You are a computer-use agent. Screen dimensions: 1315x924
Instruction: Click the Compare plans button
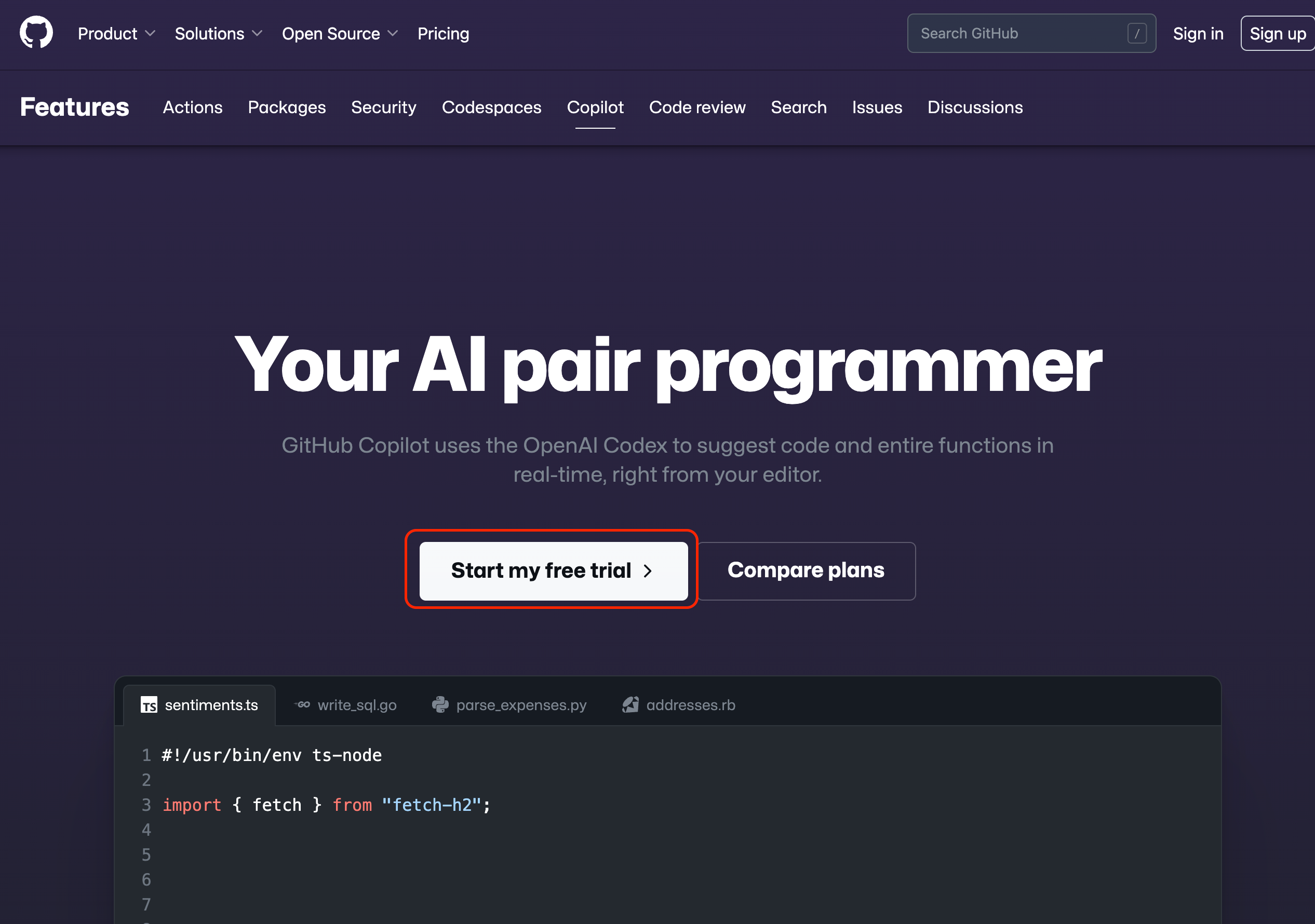pyautogui.click(x=807, y=571)
